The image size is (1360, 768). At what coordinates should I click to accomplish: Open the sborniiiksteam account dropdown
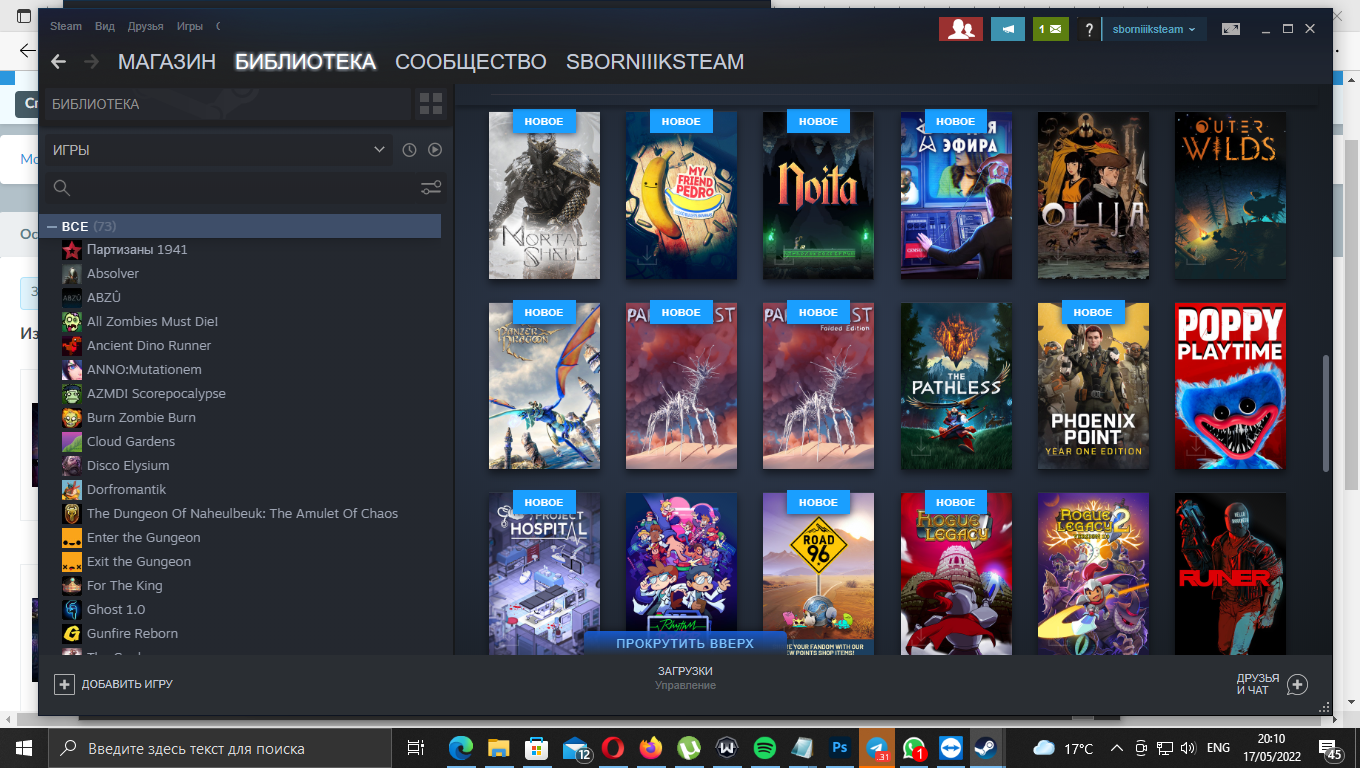[1154, 29]
